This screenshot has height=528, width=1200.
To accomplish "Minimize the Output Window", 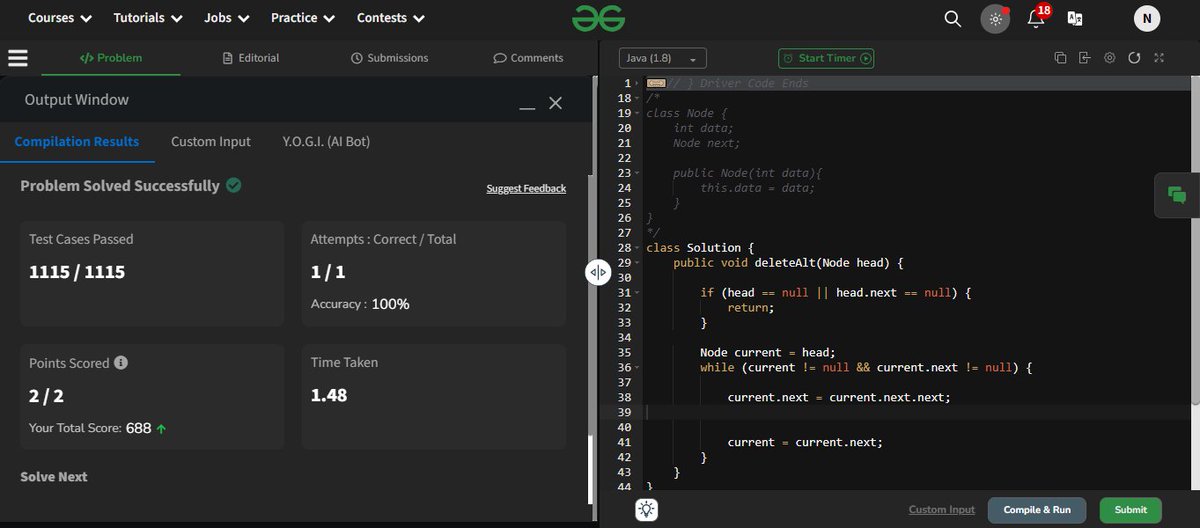I will (x=527, y=106).
